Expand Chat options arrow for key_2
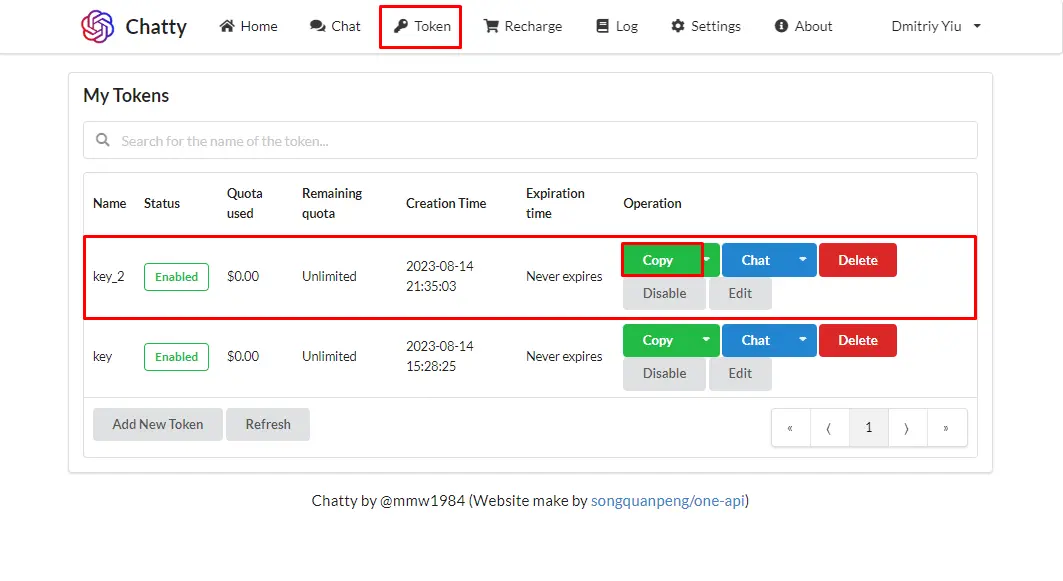The width and height of the screenshot is (1063, 581). (803, 260)
